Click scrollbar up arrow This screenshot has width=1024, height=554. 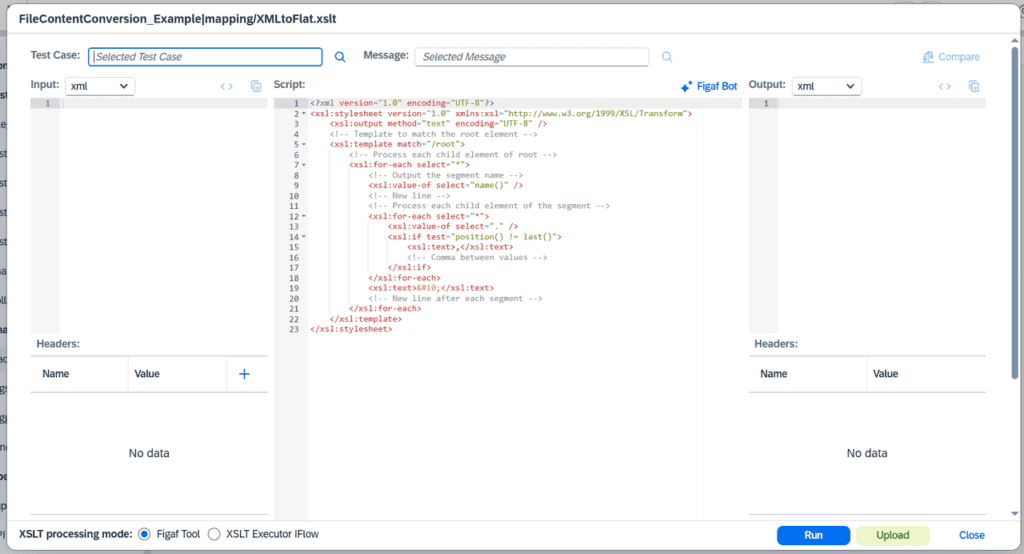tap(1014, 40)
